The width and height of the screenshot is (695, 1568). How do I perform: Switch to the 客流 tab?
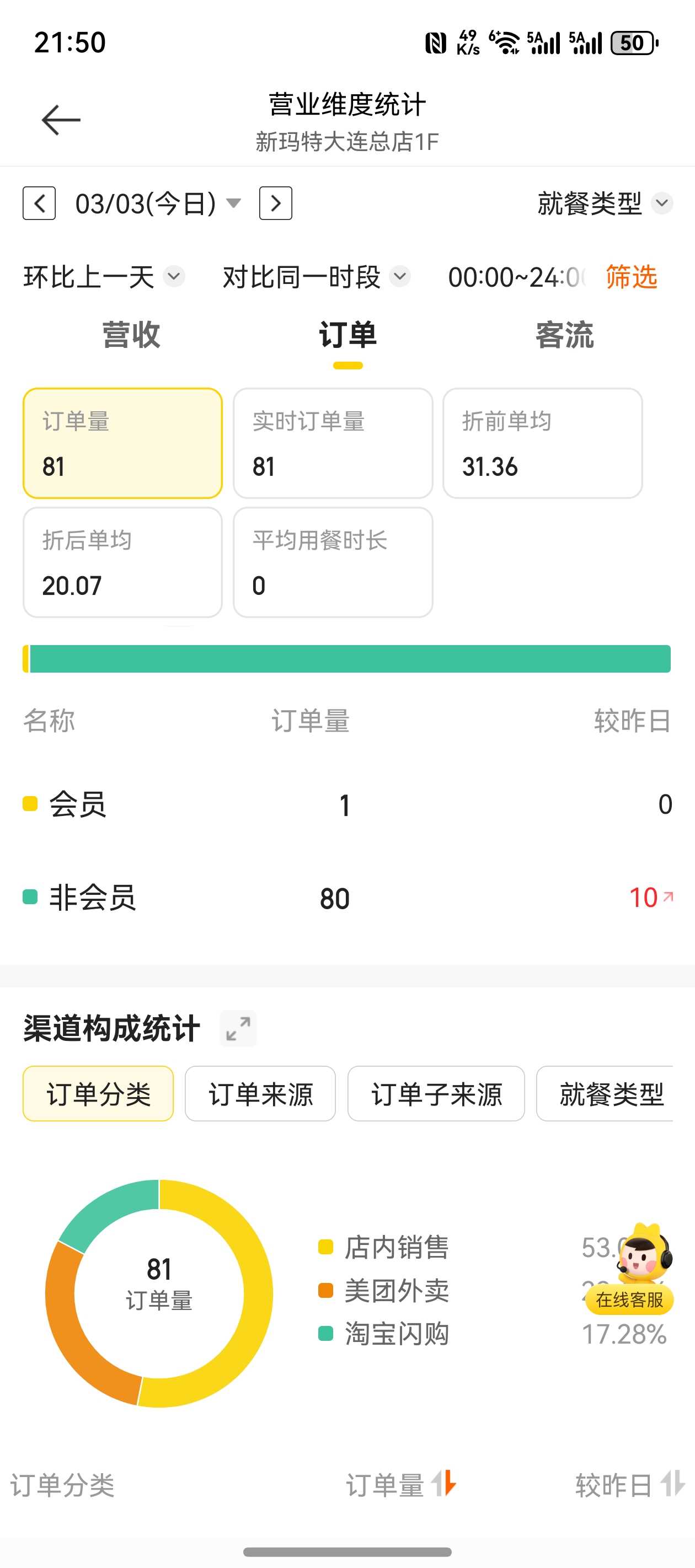pos(564,335)
